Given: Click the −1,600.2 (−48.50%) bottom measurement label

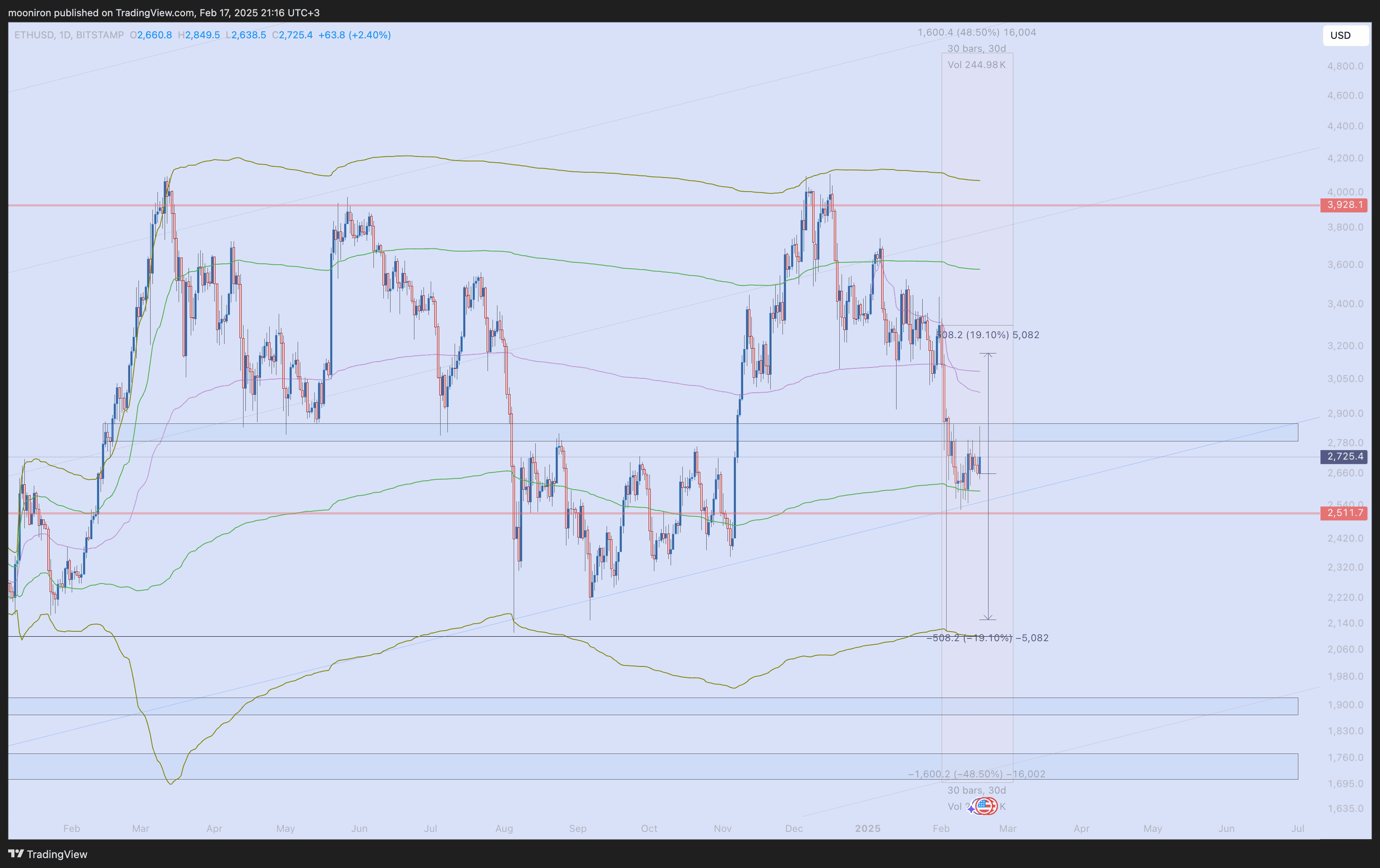Looking at the screenshot, I should (x=976, y=774).
